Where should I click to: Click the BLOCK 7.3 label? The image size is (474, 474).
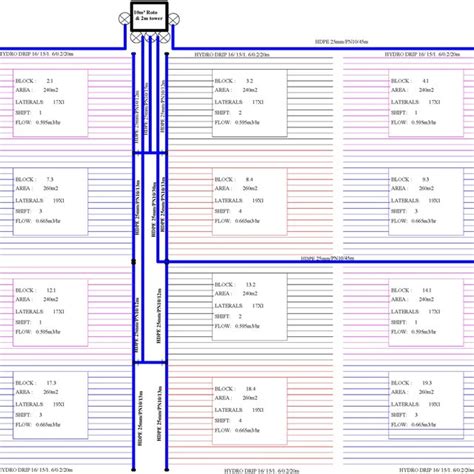35,179
